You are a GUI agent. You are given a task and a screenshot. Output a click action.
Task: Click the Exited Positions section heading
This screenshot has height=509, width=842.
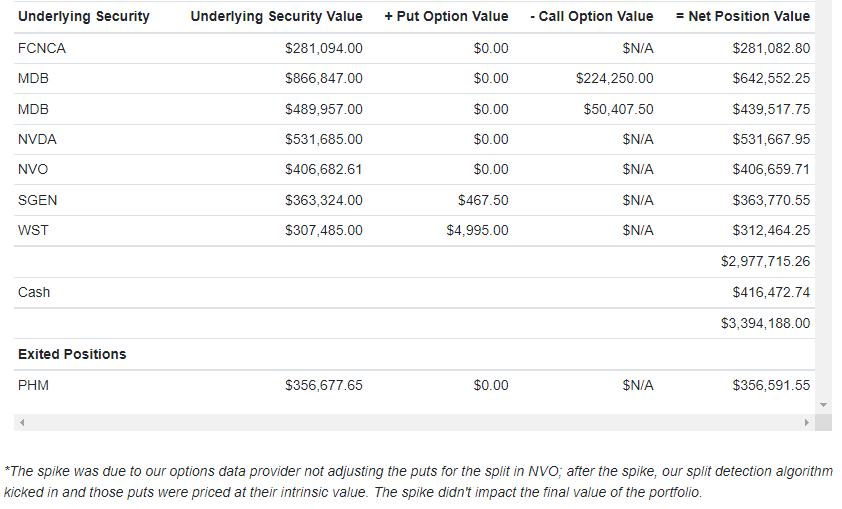tap(72, 354)
